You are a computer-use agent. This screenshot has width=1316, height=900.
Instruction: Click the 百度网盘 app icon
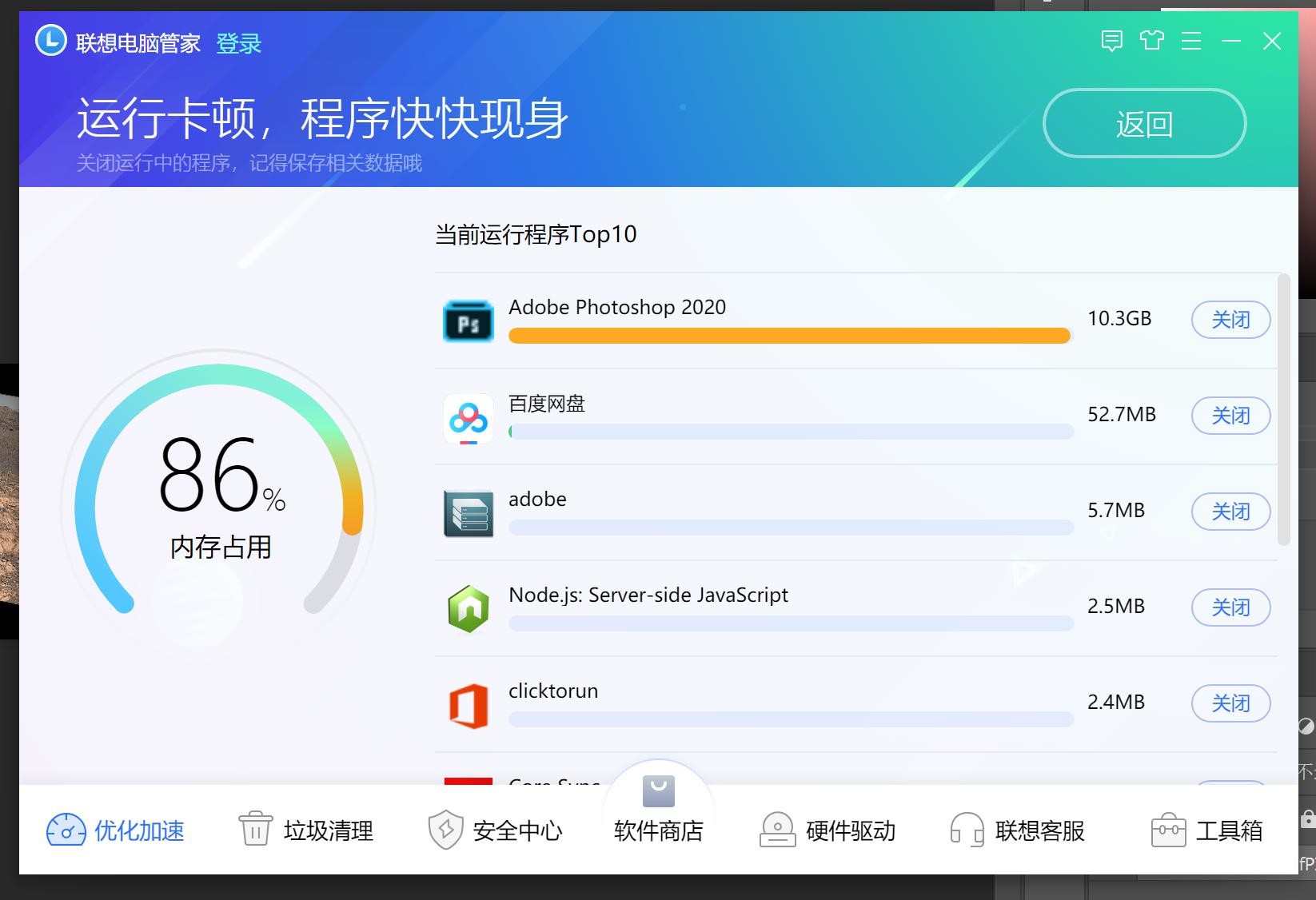pyautogui.click(x=469, y=418)
